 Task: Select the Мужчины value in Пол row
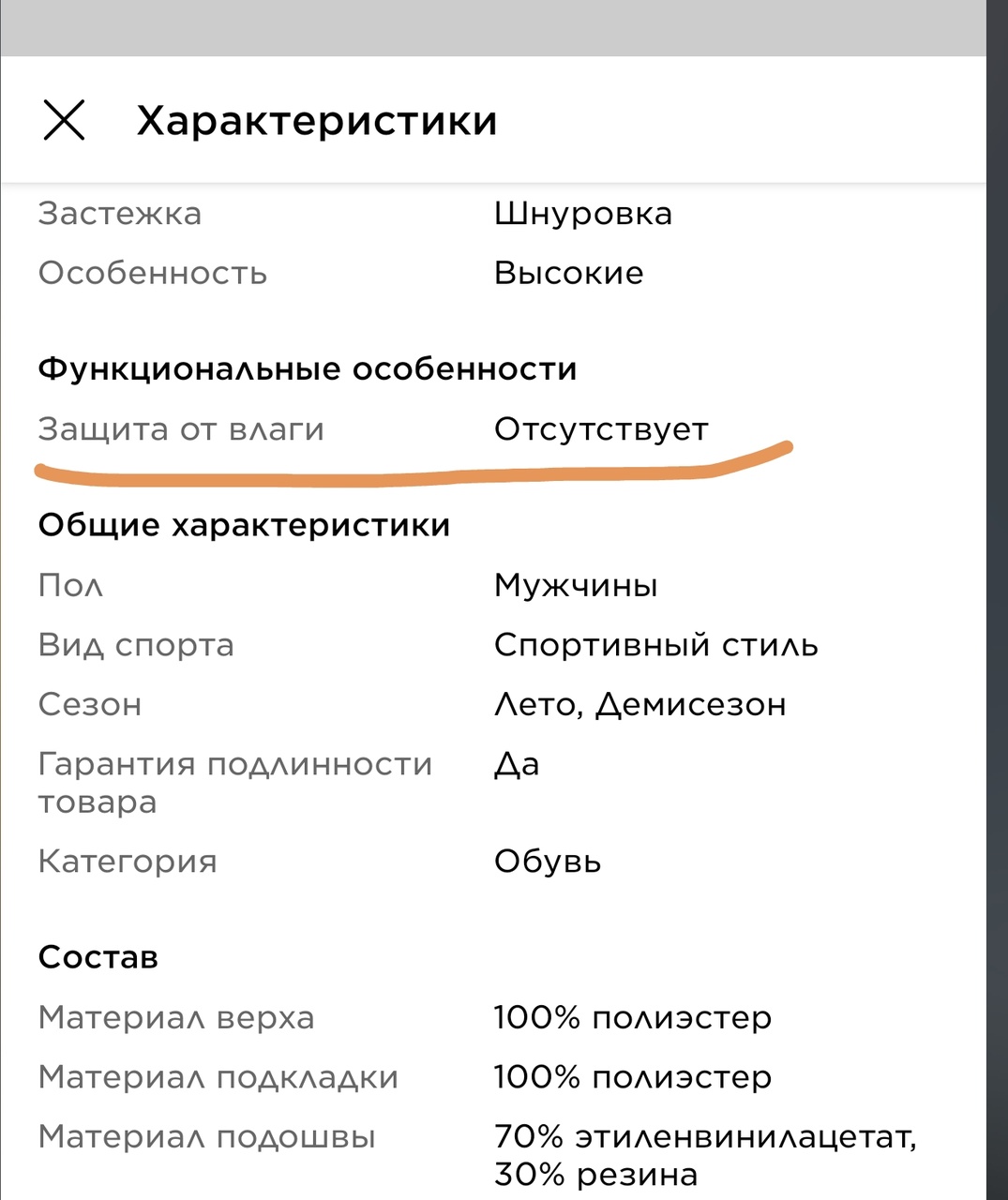point(576,586)
